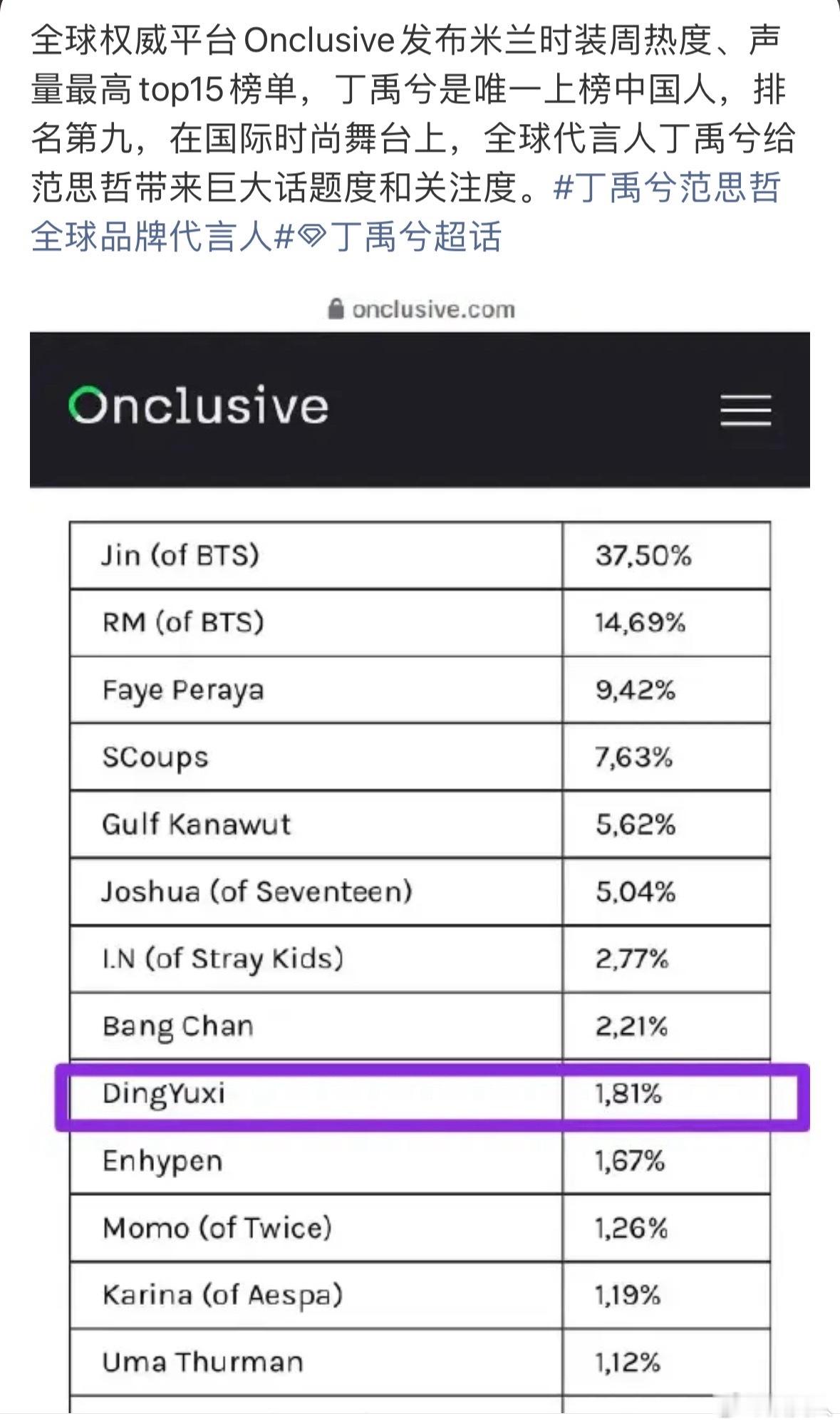Tap Joshua (of Seventeen) entry
840x1426 pixels.
tap(256, 892)
